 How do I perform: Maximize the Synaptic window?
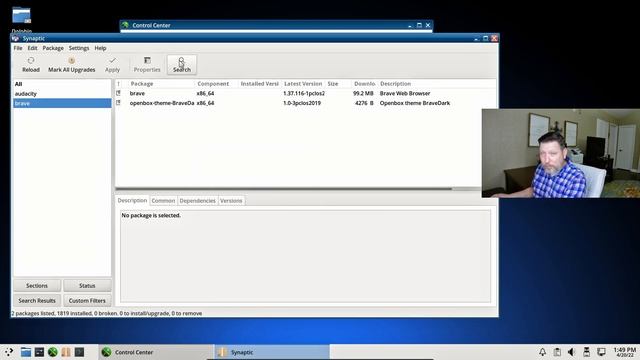tap(485, 38)
